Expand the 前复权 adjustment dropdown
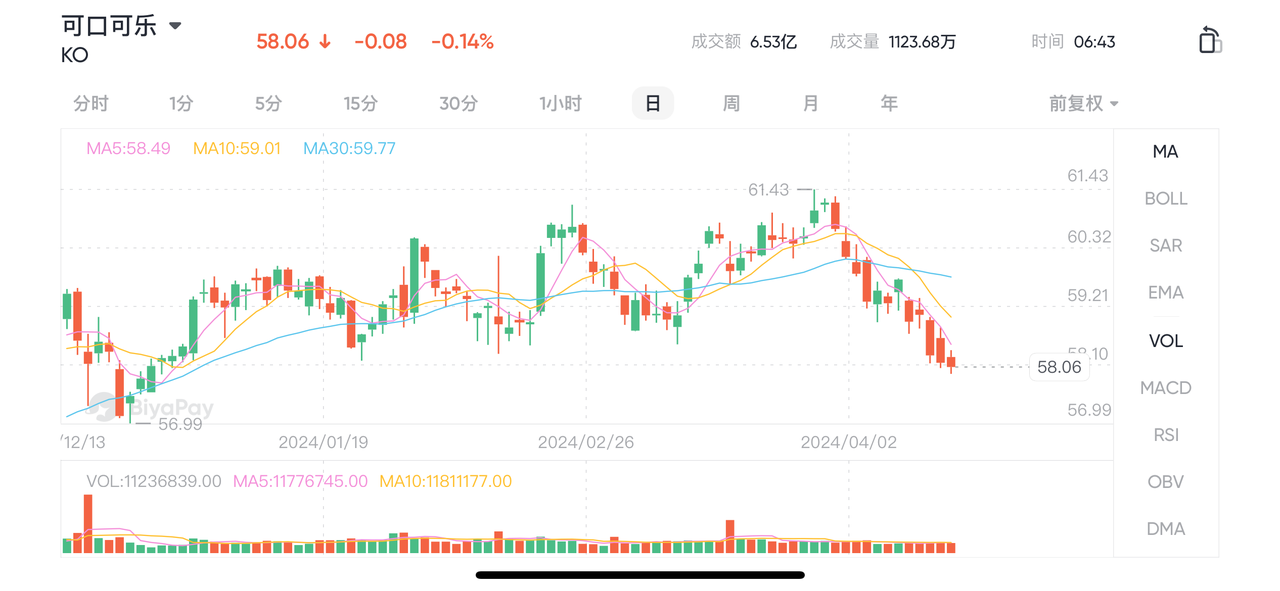 [x=1084, y=103]
